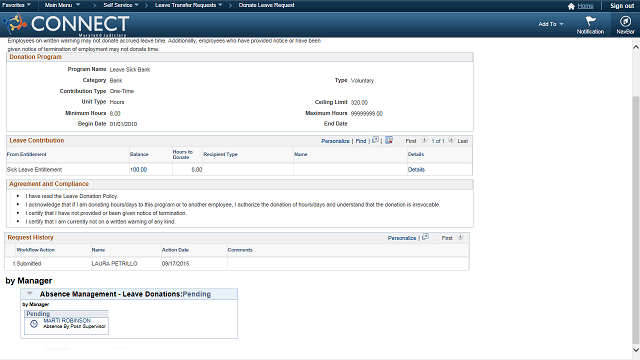
Task: Select 'Leave Sick Bank' program name text
Action: click(x=130, y=70)
